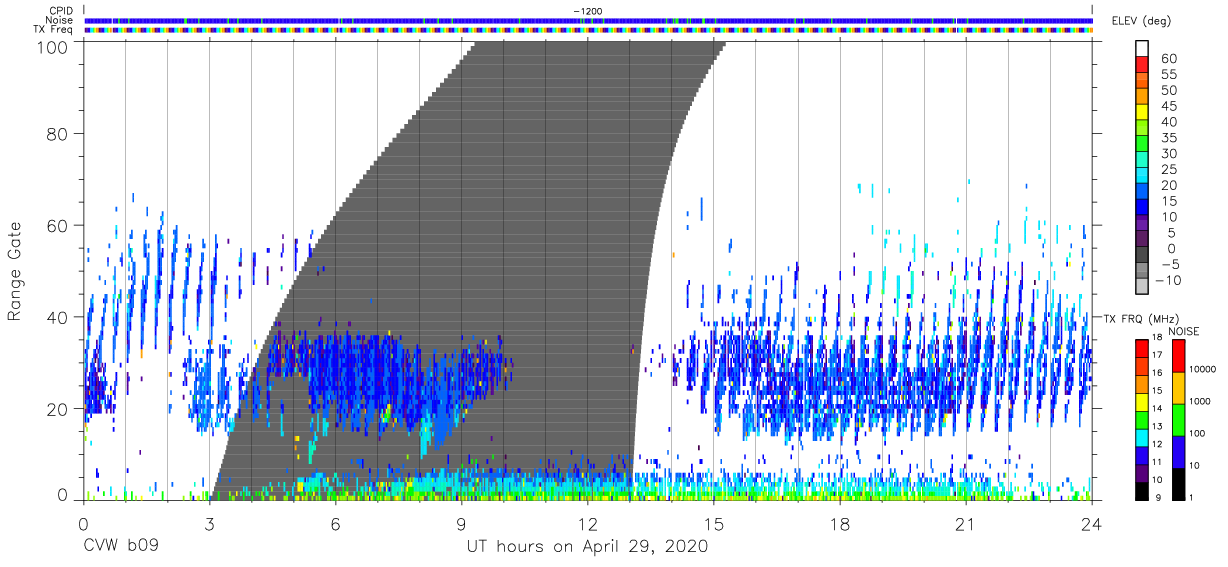Image resolution: width=1228 pixels, height=567 pixels.
Task: Click the '10000' label on the NOISE legend
Action: [1202, 370]
